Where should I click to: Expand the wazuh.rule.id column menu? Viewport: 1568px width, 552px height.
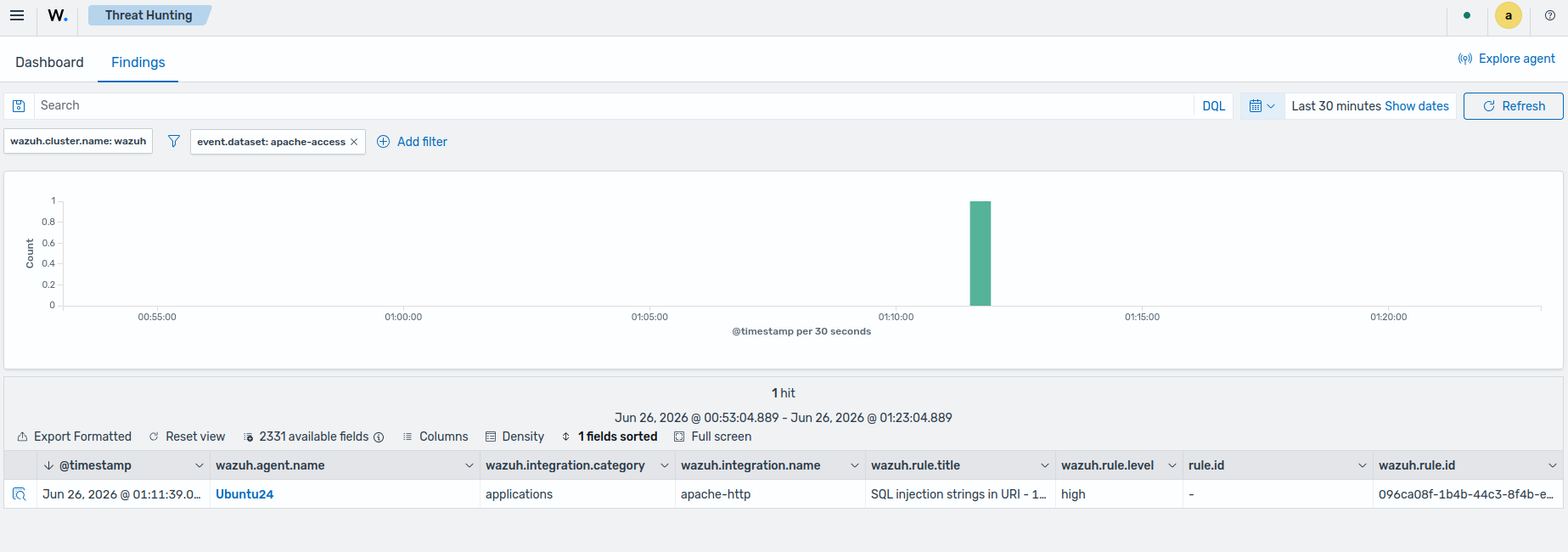[x=1553, y=465]
